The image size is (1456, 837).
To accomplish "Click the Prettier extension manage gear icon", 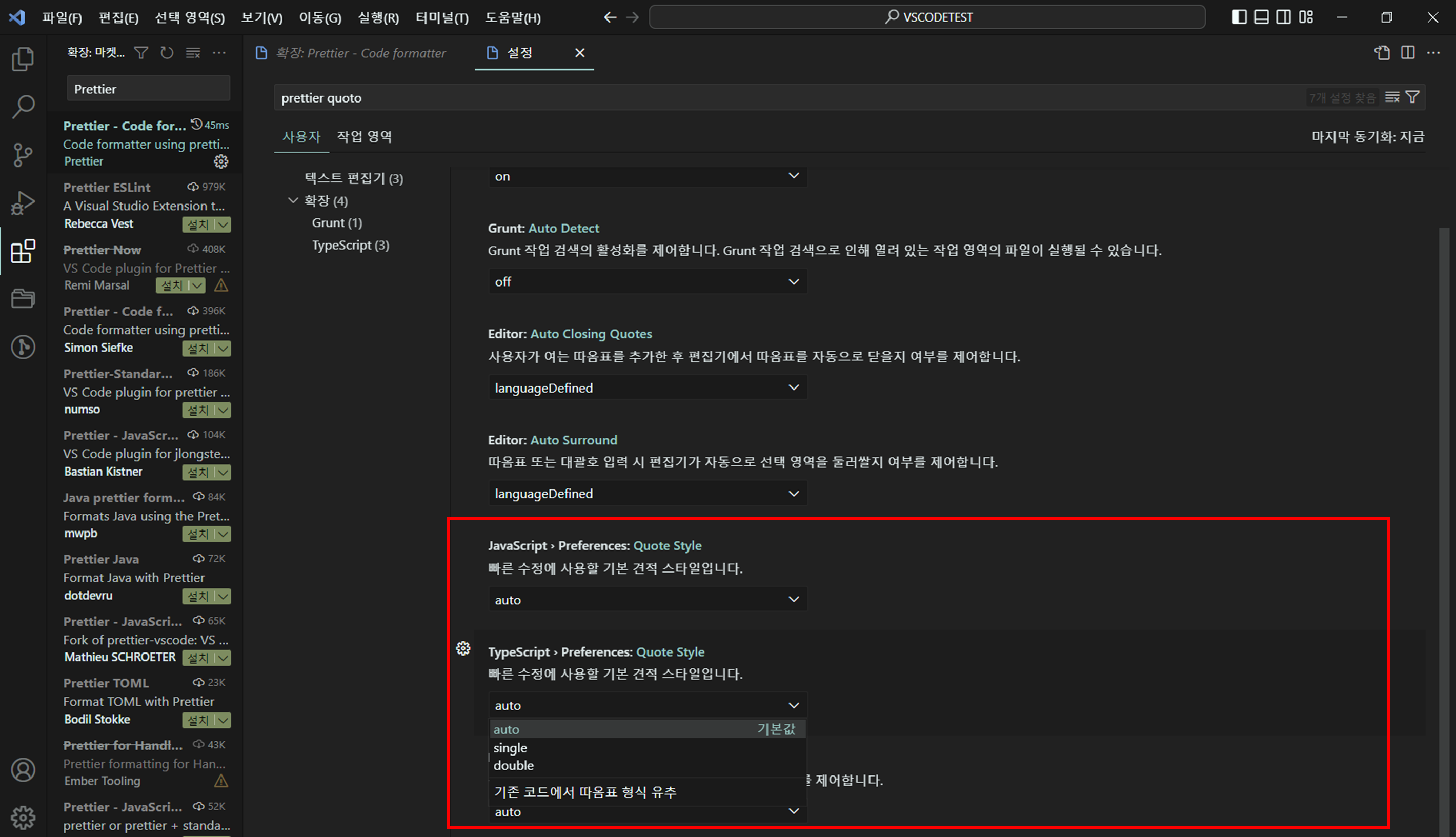I will [x=221, y=161].
